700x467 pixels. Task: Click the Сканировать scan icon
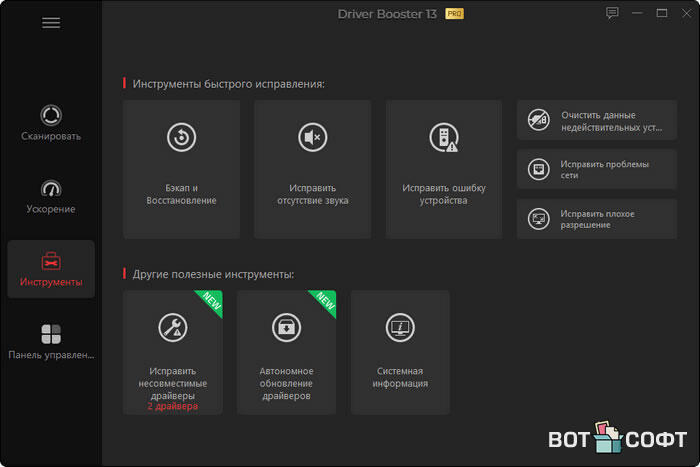[x=51, y=113]
